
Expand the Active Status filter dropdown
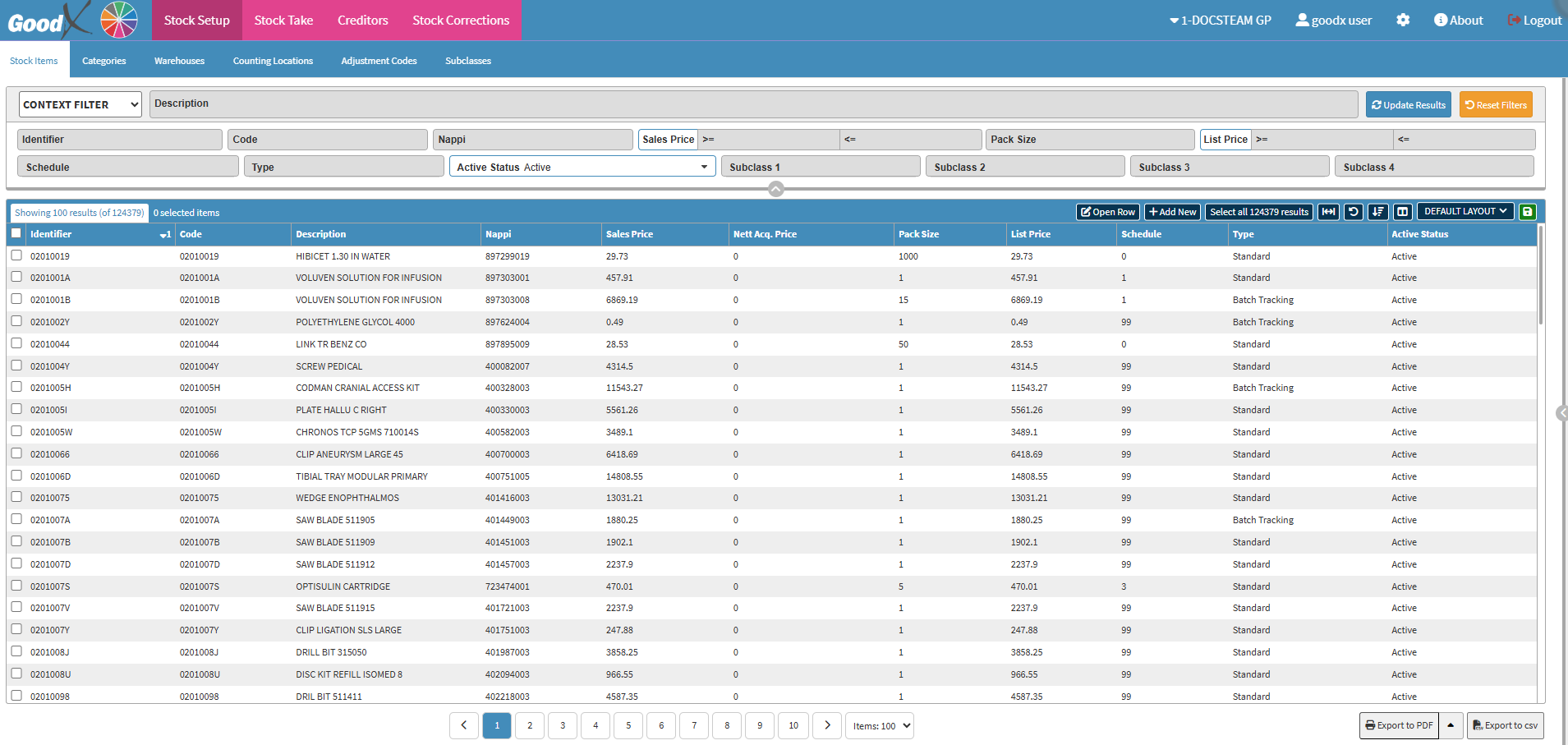(582, 167)
